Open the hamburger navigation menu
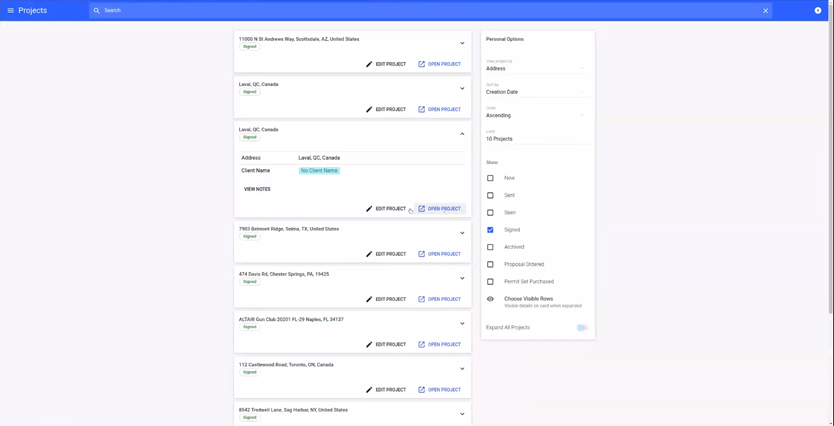This screenshot has height=426, width=834. (x=11, y=10)
